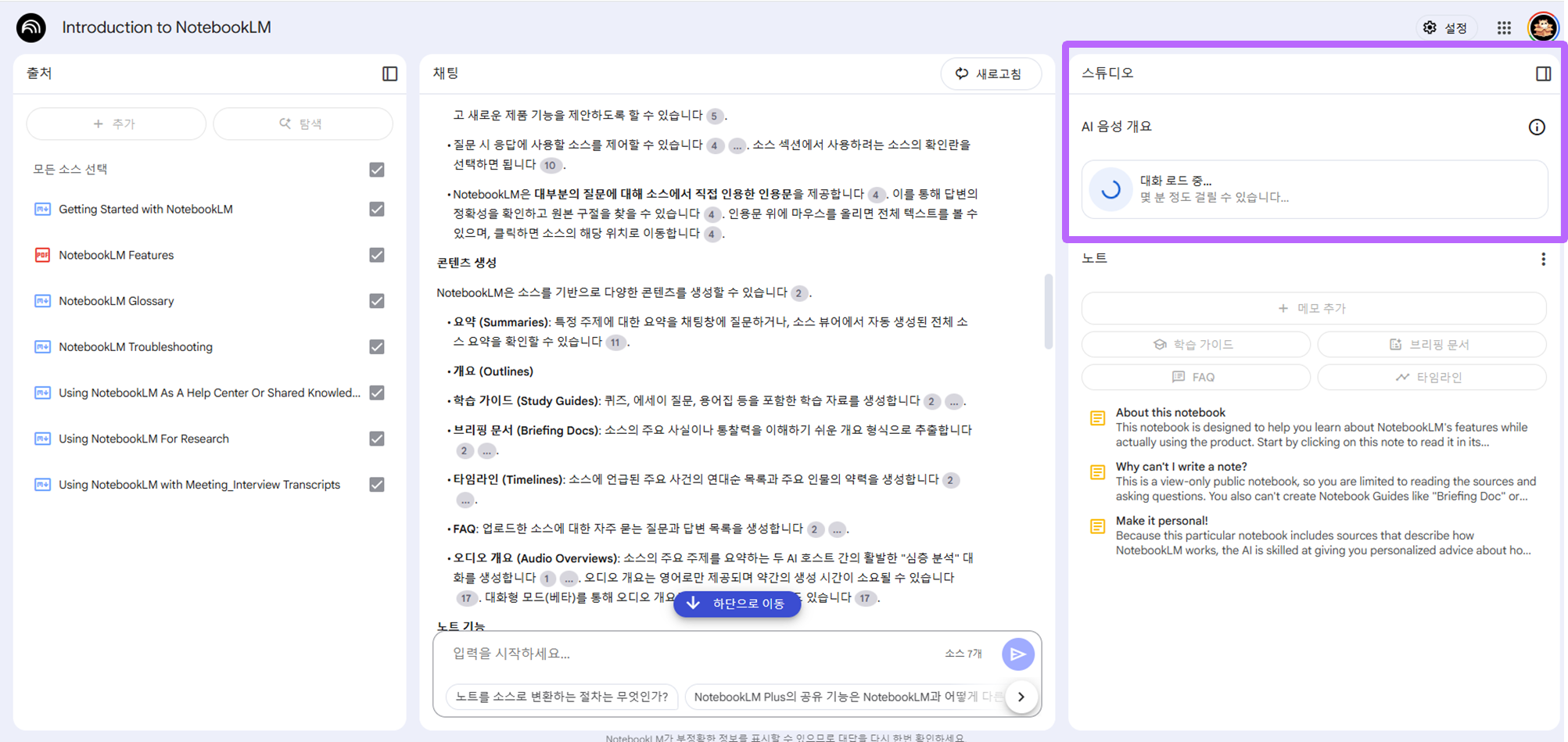This screenshot has height=742, width=1568.
Task: Select NotebookLM Troubleshooting source title
Action: (x=135, y=346)
